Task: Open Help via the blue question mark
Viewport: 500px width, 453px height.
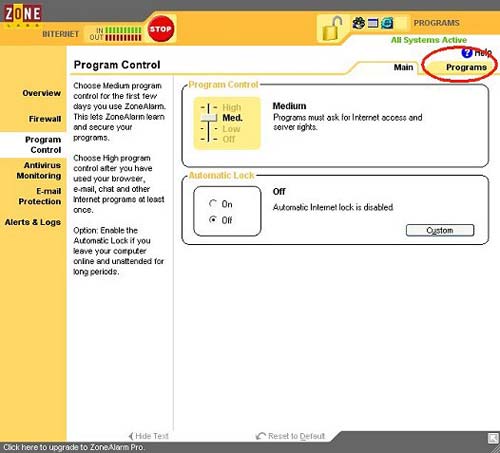Action: click(x=467, y=52)
